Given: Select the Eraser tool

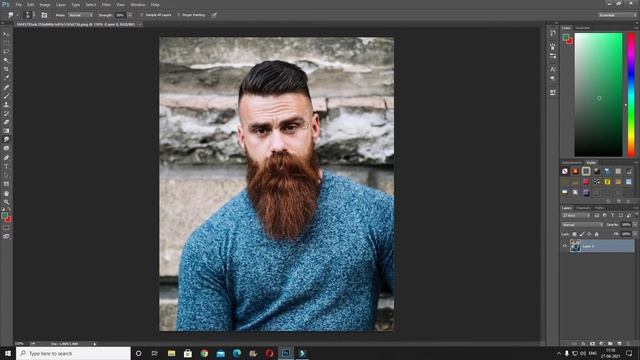Looking at the screenshot, I should click(6, 122).
